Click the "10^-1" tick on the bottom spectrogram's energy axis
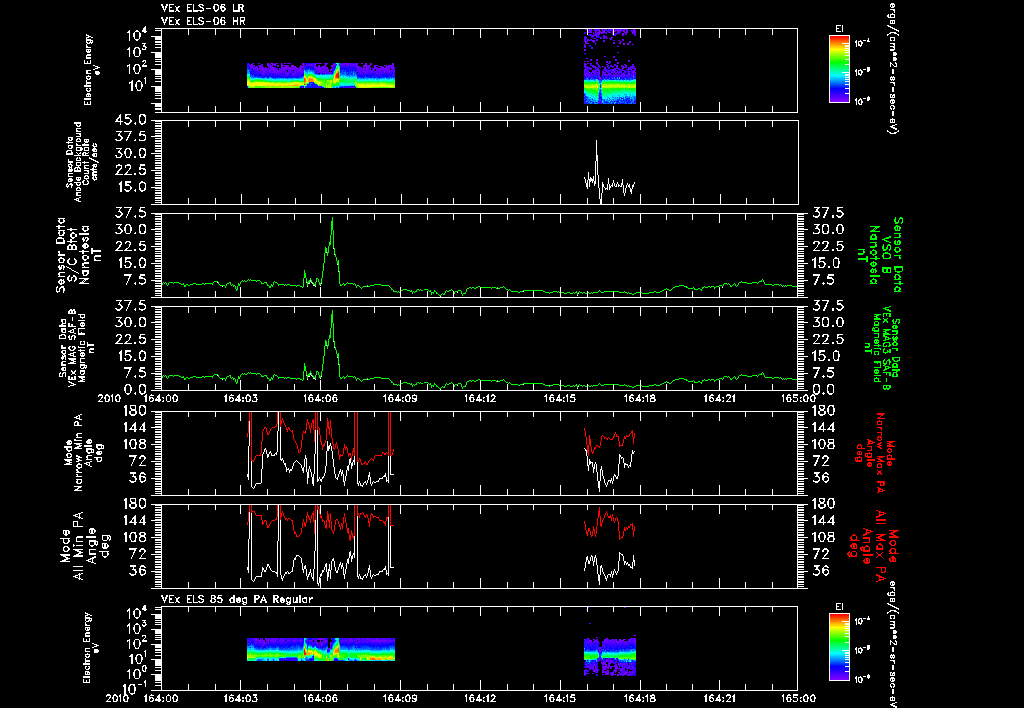The height and width of the screenshot is (708, 1024). click(137, 687)
